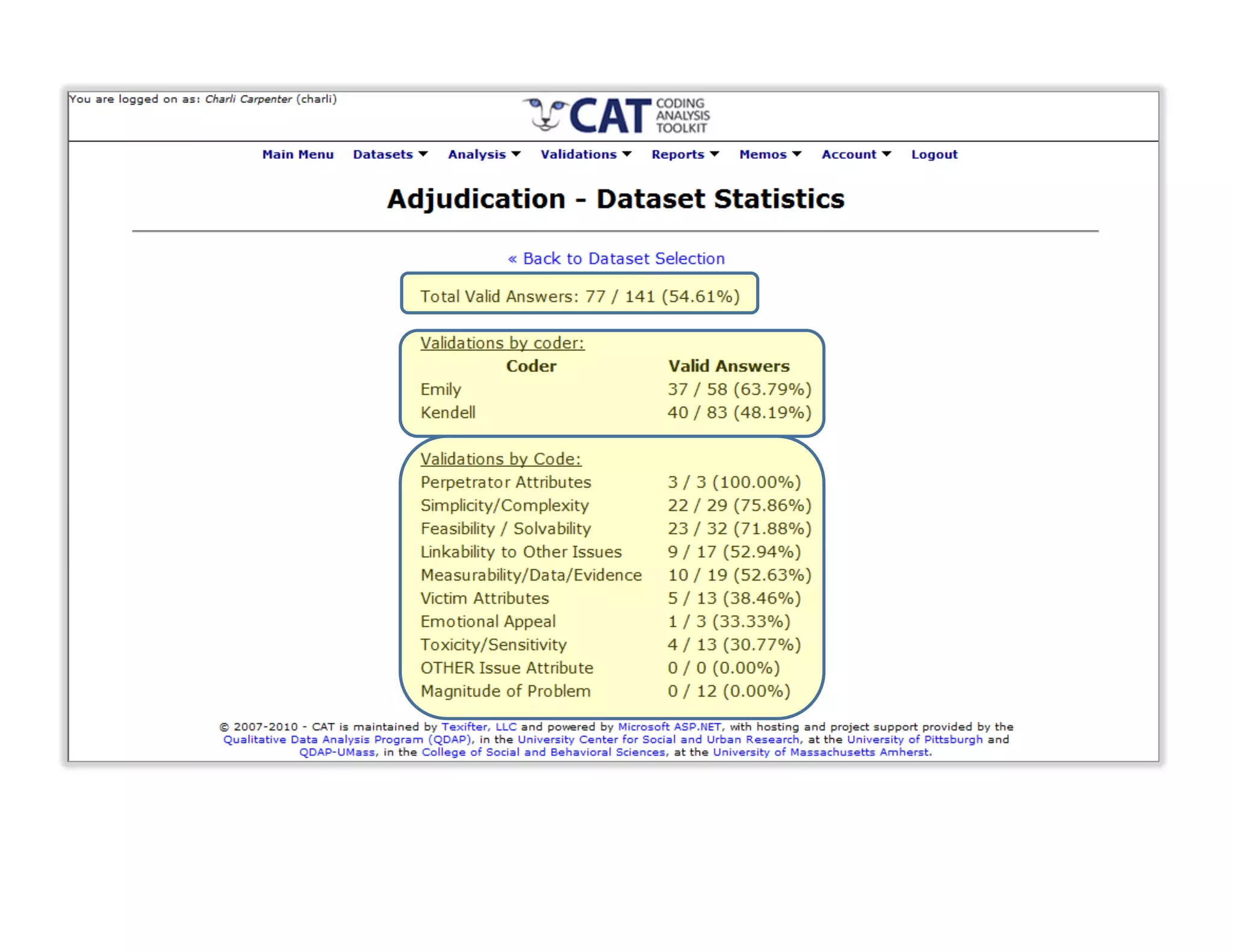Open the Reports dropdown arrow

pyautogui.click(x=715, y=155)
